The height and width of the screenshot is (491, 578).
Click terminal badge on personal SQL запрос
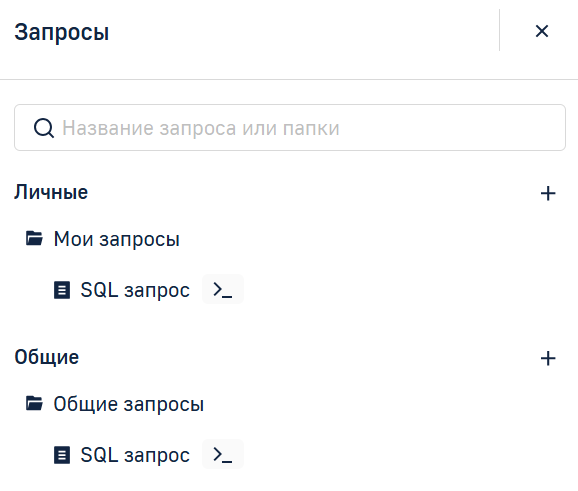(x=223, y=289)
